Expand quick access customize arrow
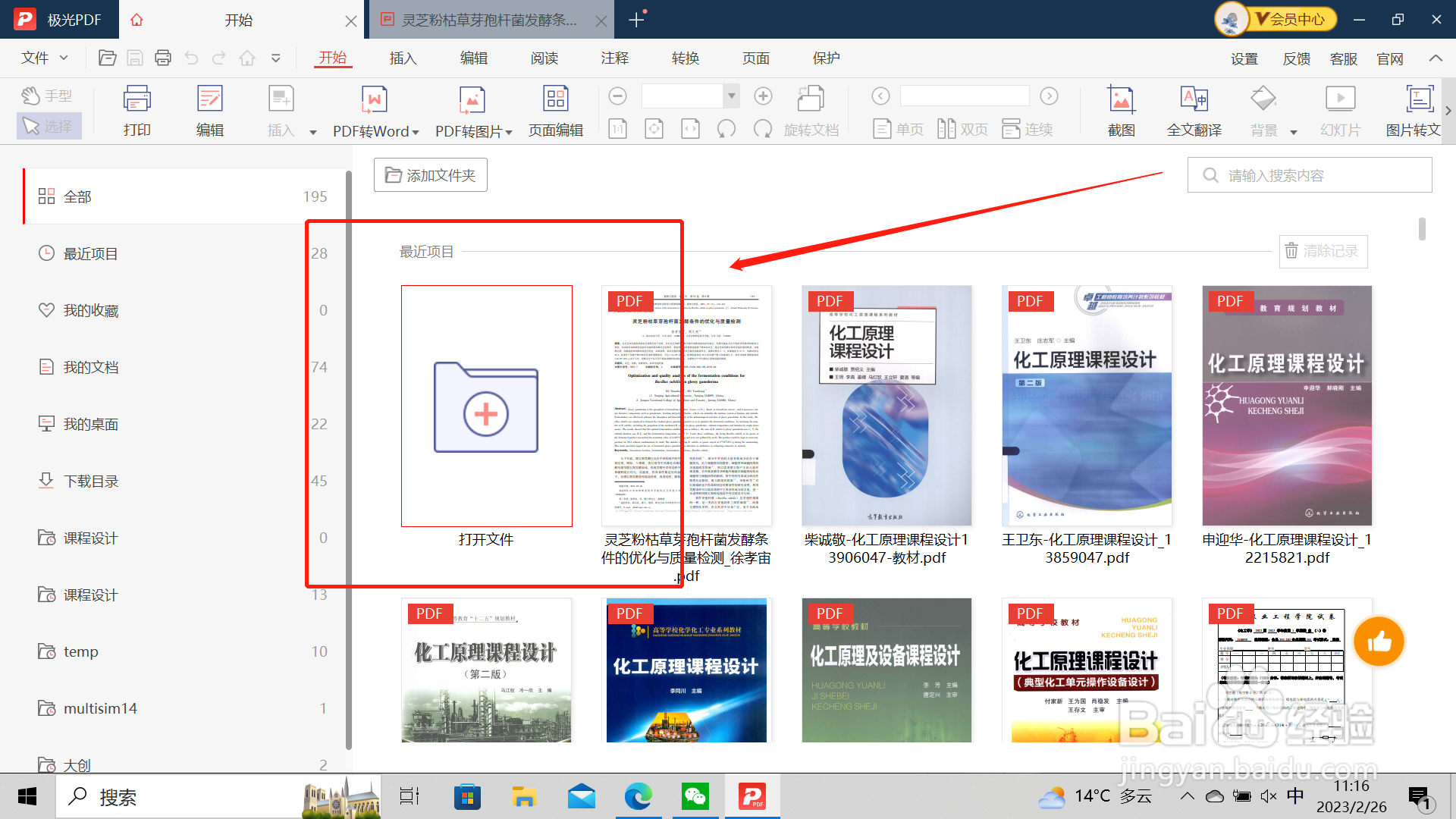1456x819 pixels. [276, 58]
